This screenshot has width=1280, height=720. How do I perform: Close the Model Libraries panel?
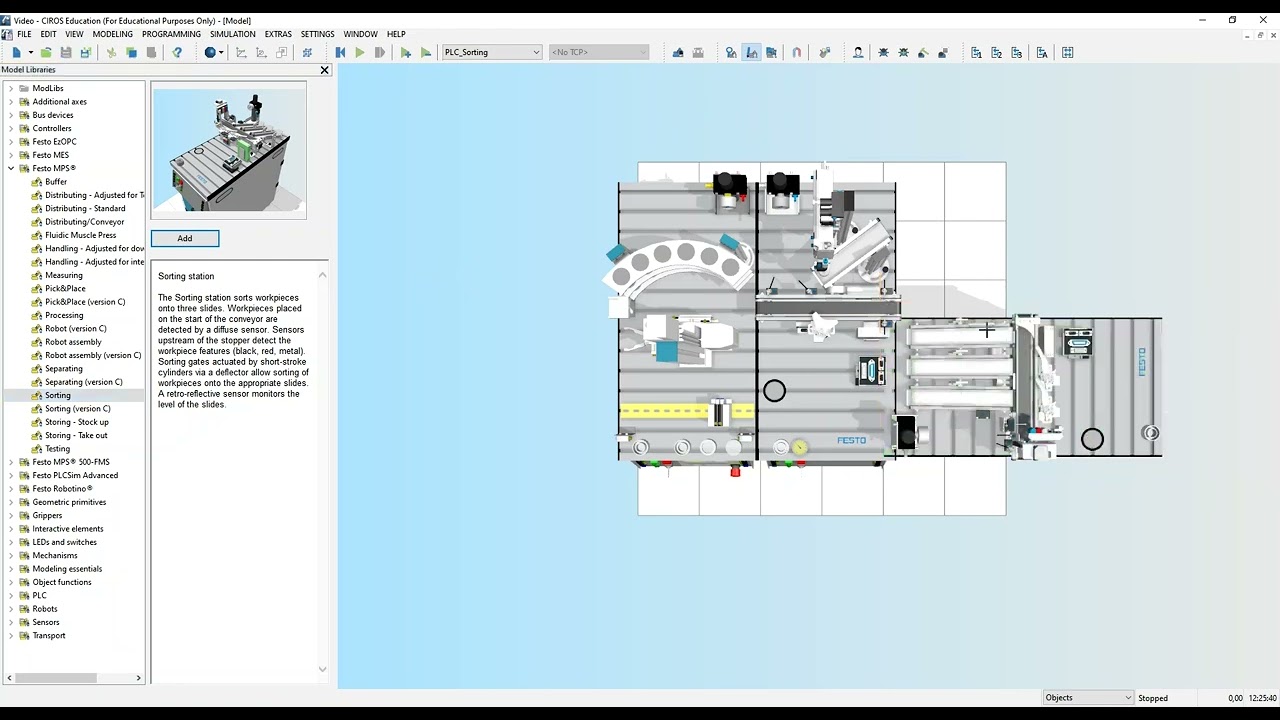(324, 70)
